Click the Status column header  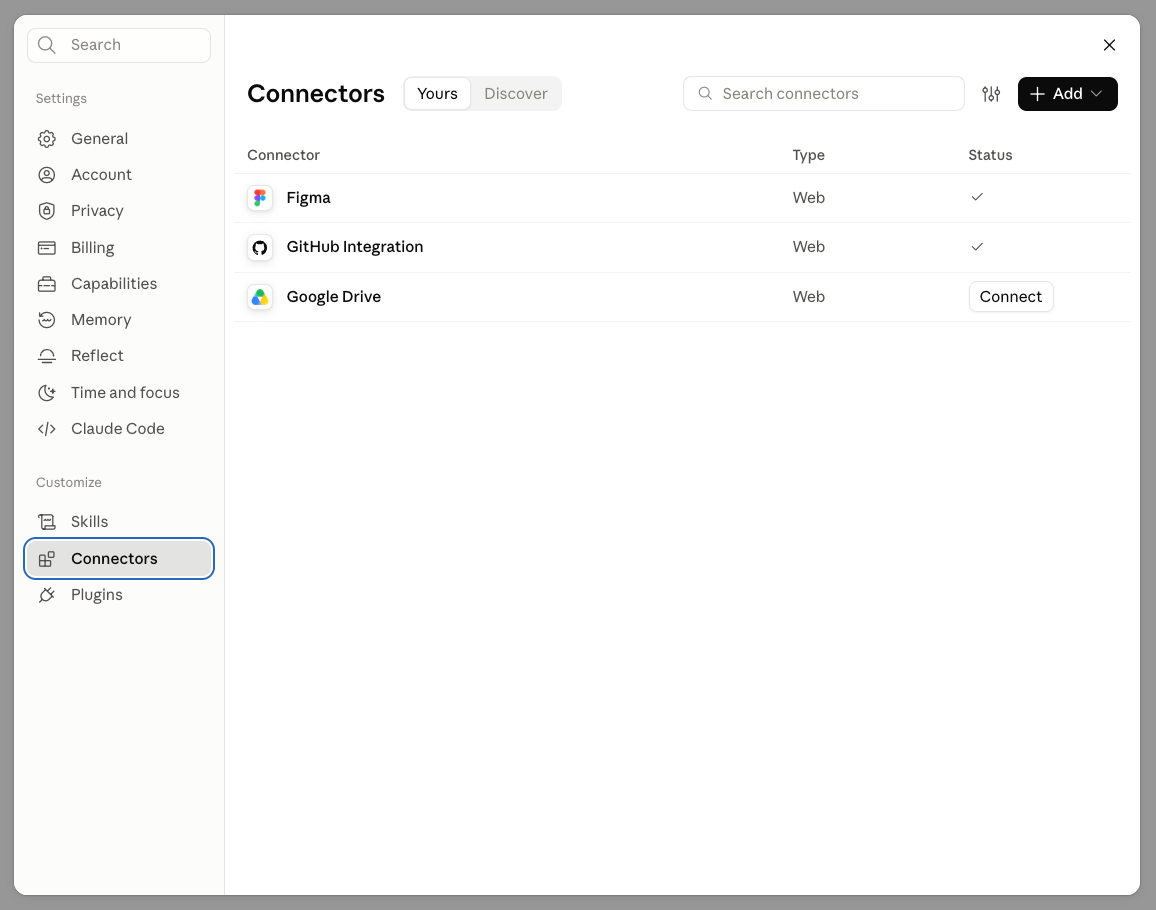point(990,155)
